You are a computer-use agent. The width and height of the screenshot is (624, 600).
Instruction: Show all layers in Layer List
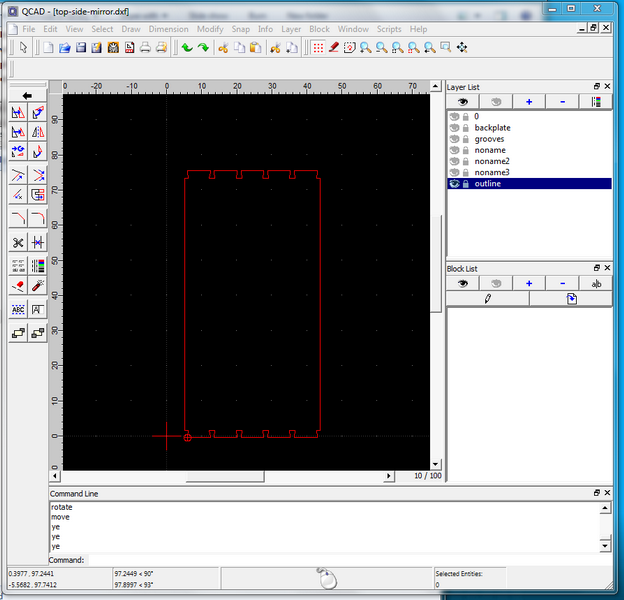[x=462, y=102]
